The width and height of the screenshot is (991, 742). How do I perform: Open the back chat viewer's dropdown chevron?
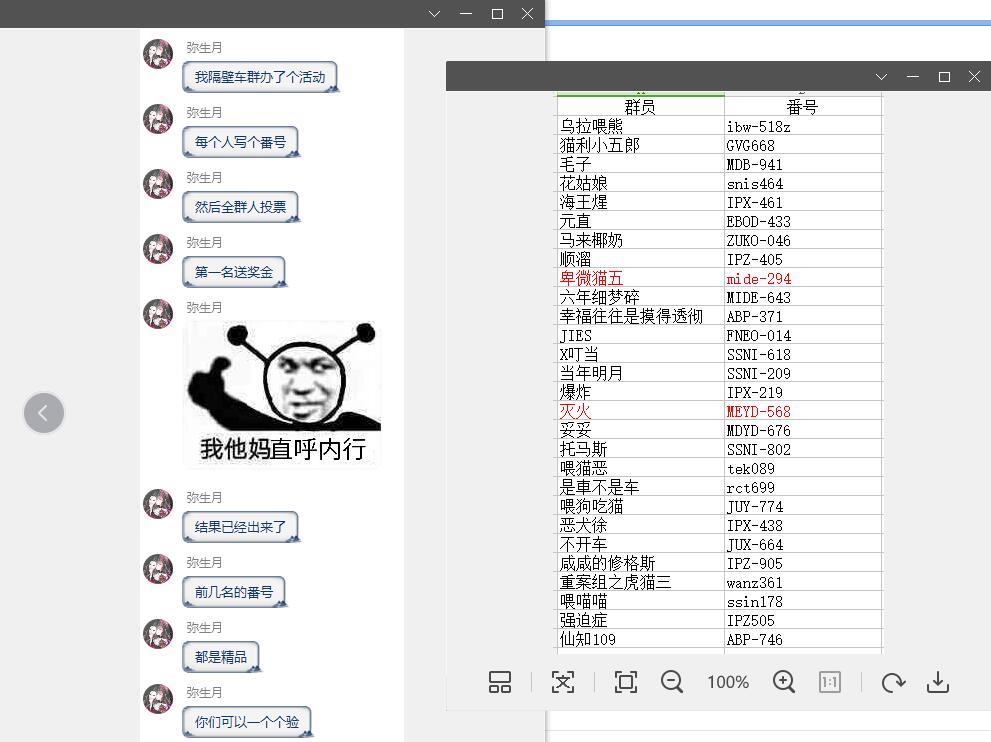coord(434,14)
